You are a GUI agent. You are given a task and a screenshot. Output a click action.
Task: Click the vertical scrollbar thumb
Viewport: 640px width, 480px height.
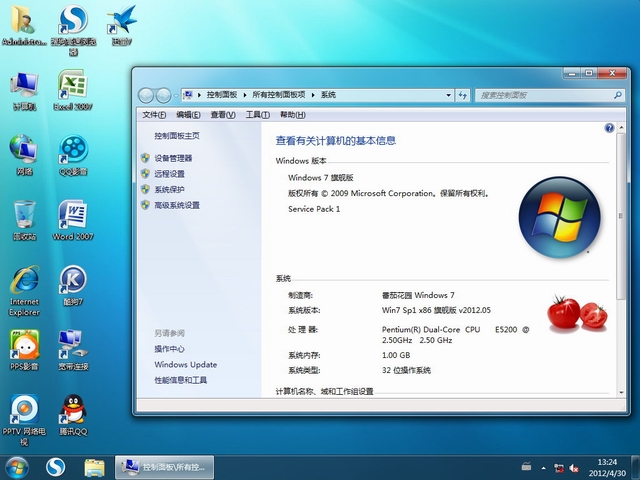[x=621, y=216]
